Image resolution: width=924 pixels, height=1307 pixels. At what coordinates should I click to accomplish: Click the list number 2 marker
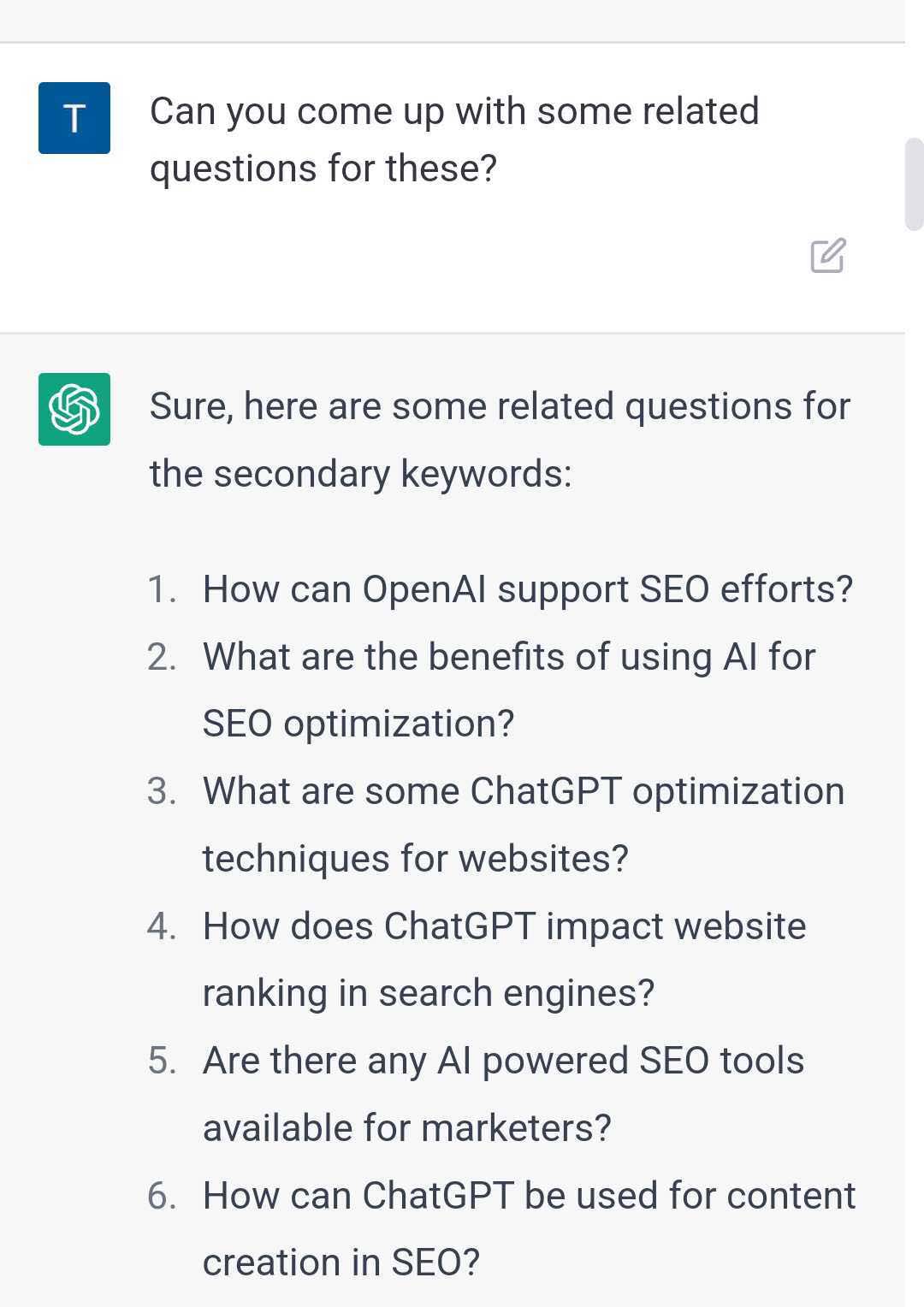162,657
